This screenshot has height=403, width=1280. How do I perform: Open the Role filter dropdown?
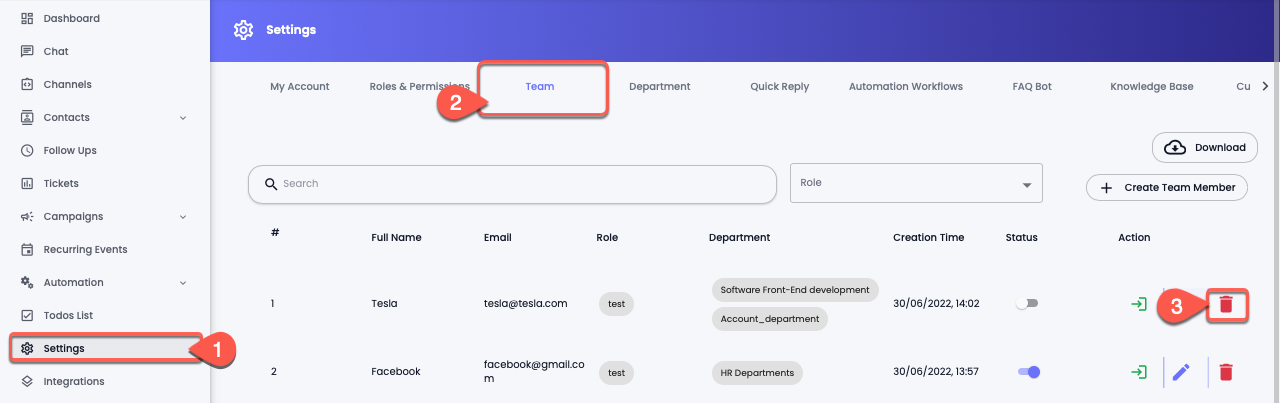(x=916, y=183)
